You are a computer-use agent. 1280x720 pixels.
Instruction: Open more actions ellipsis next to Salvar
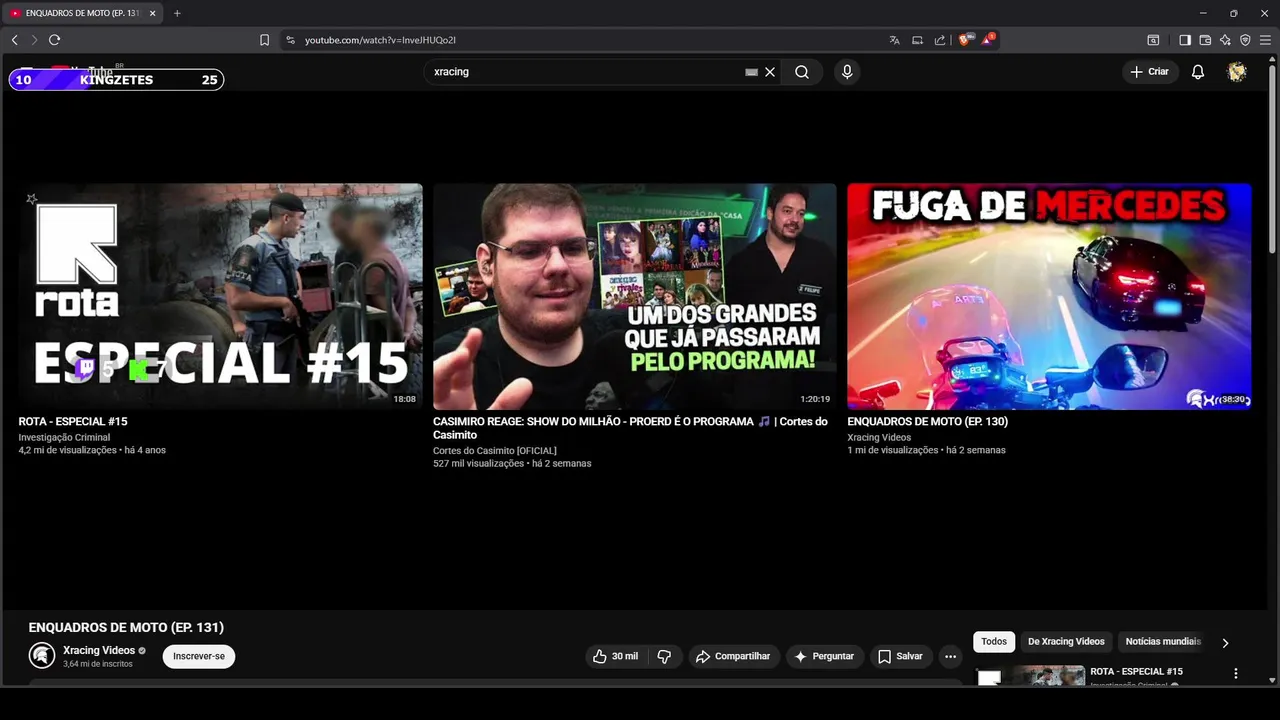click(950, 656)
